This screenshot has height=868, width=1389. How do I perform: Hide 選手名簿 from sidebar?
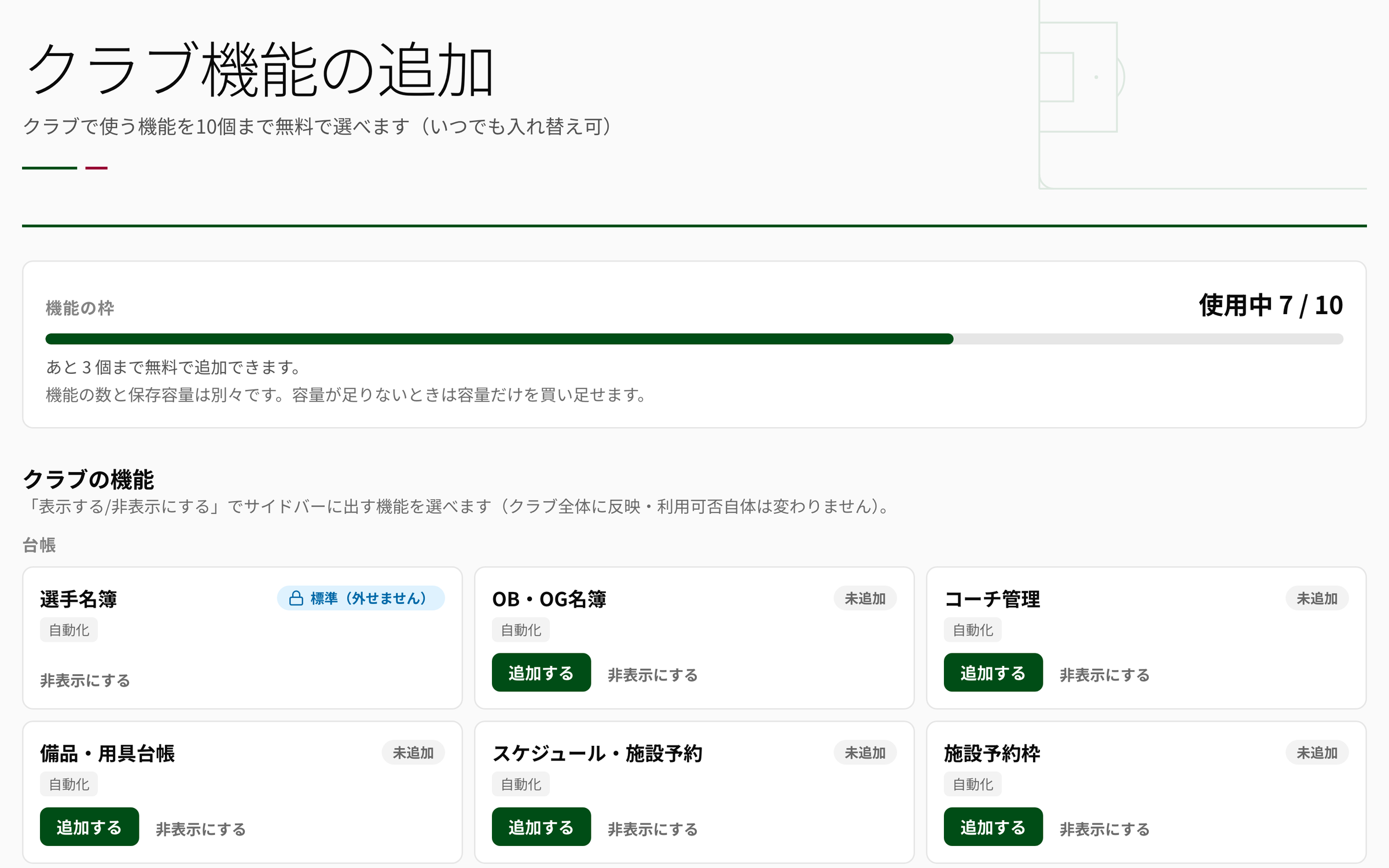[85, 681]
